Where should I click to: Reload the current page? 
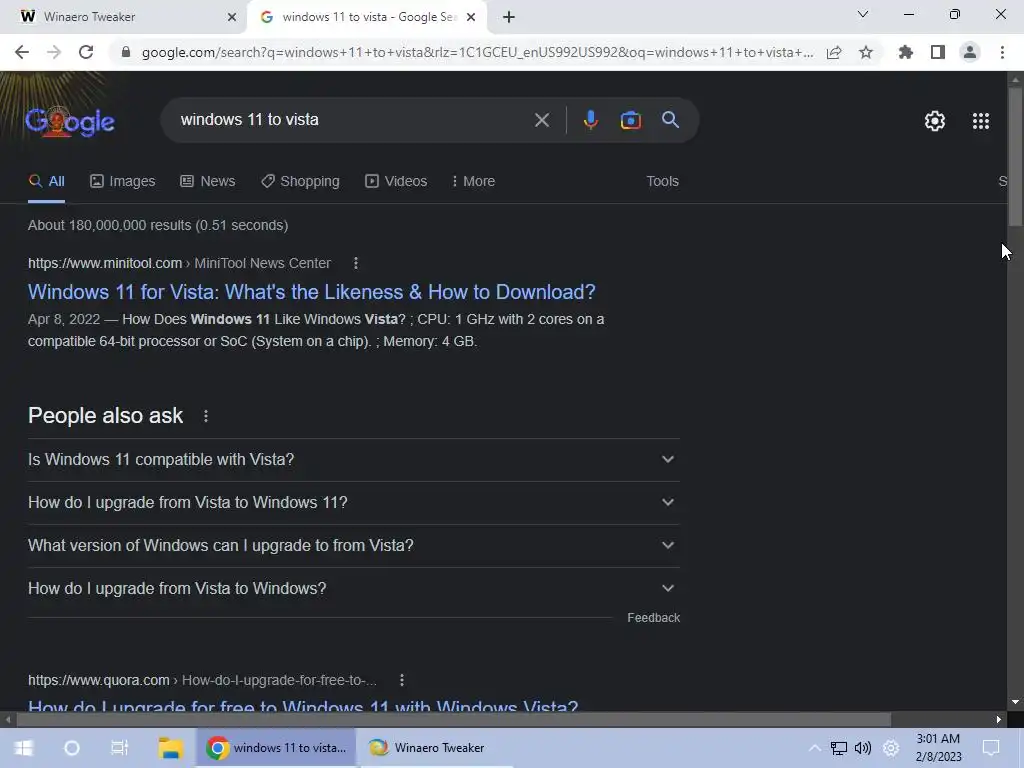[x=86, y=52]
